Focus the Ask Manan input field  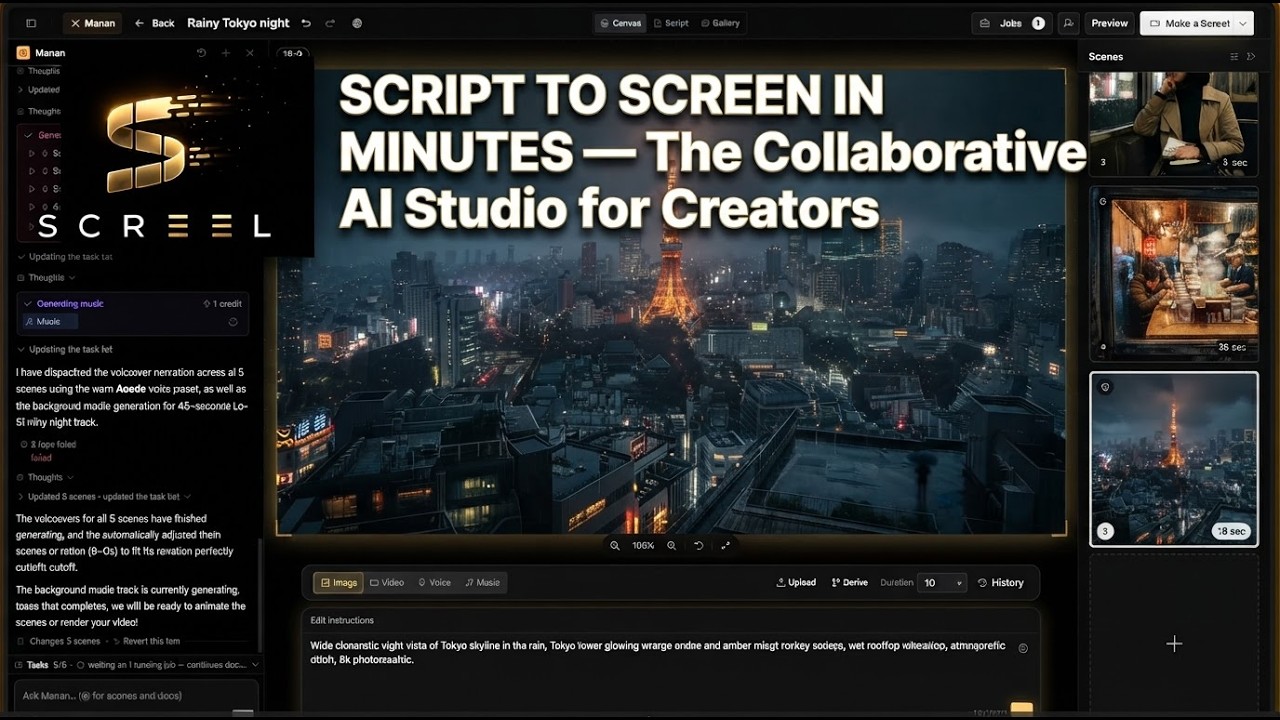137,696
